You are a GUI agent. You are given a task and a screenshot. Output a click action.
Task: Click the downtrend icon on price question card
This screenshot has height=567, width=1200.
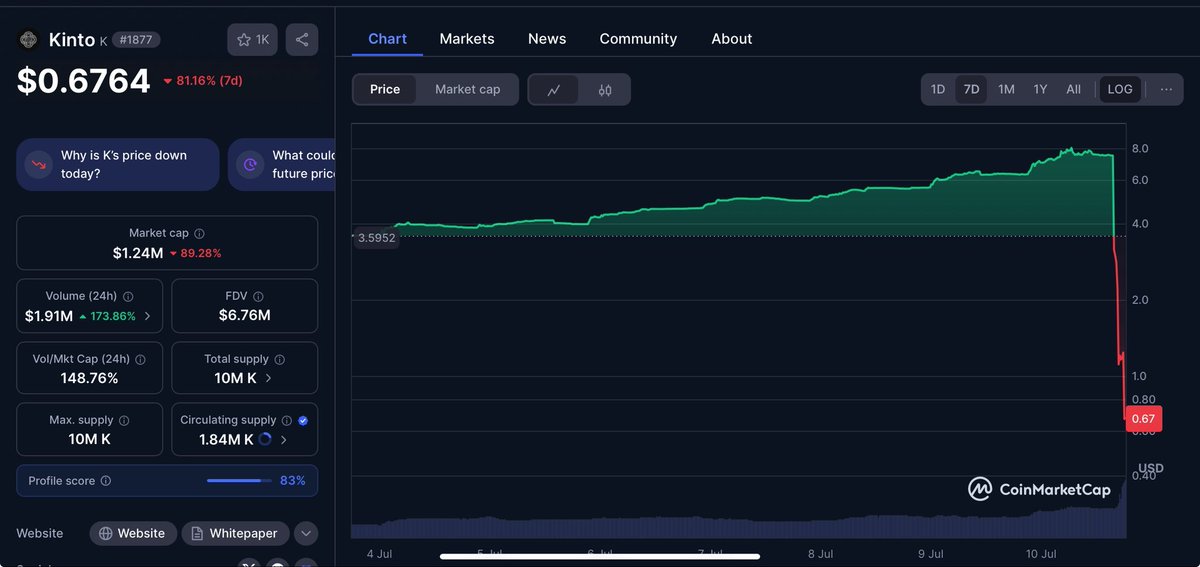tap(38, 164)
